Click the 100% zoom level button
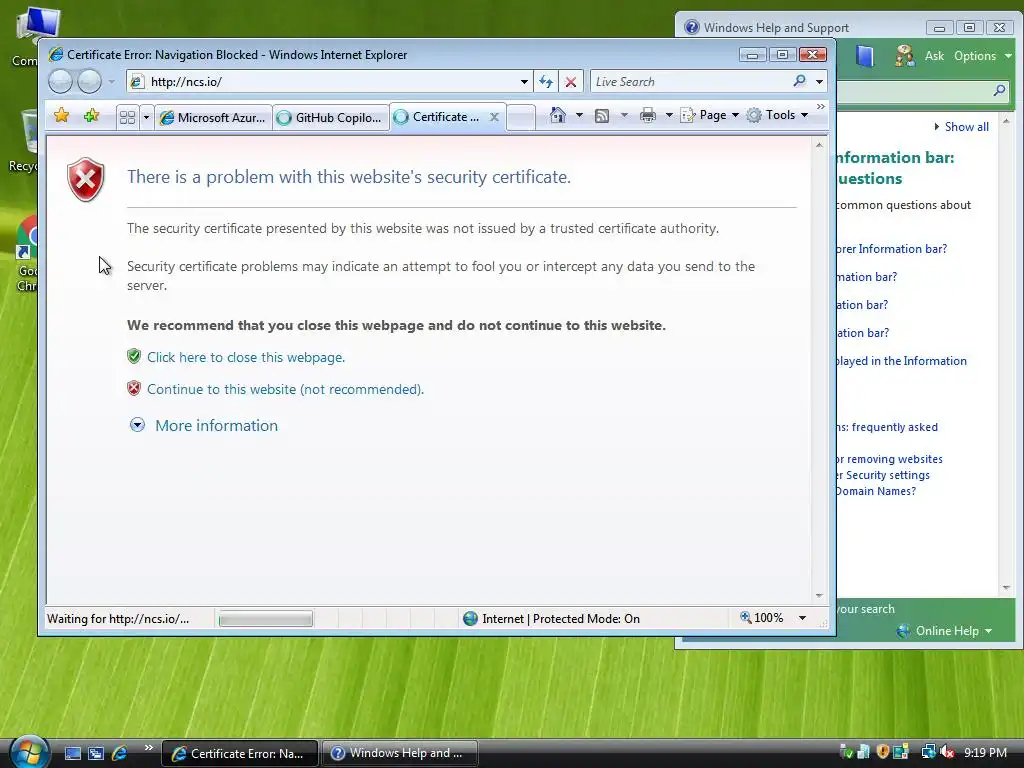The height and width of the screenshot is (768, 1024). click(761, 618)
